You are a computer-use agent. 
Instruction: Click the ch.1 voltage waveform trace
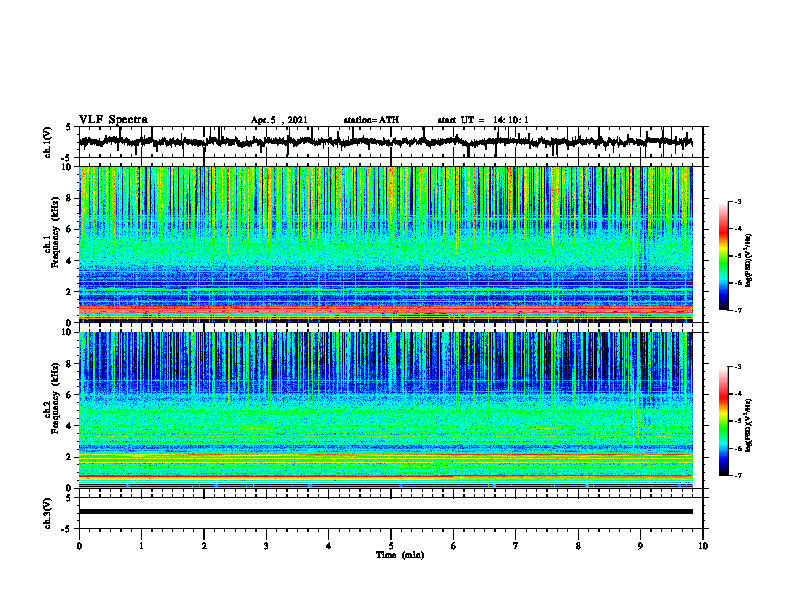pos(385,142)
